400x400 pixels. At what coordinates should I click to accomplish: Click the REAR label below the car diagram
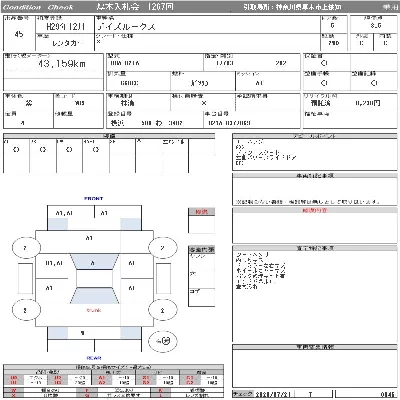[94, 358]
